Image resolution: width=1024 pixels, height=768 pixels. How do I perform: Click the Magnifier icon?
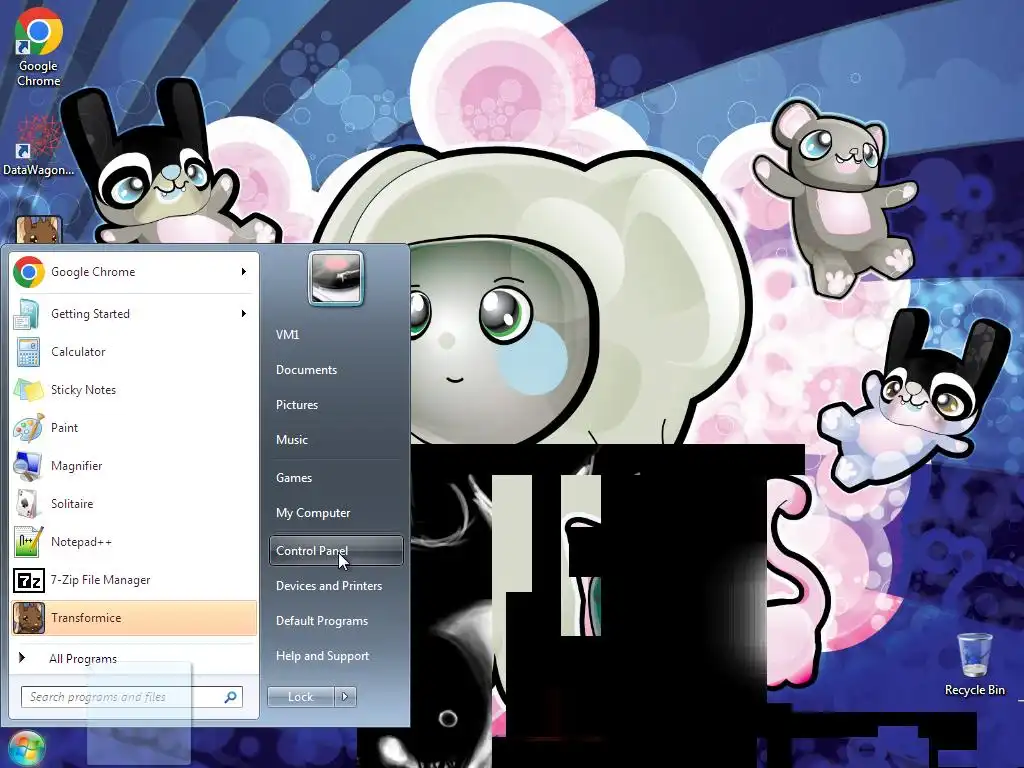pyautogui.click(x=28, y=466)
